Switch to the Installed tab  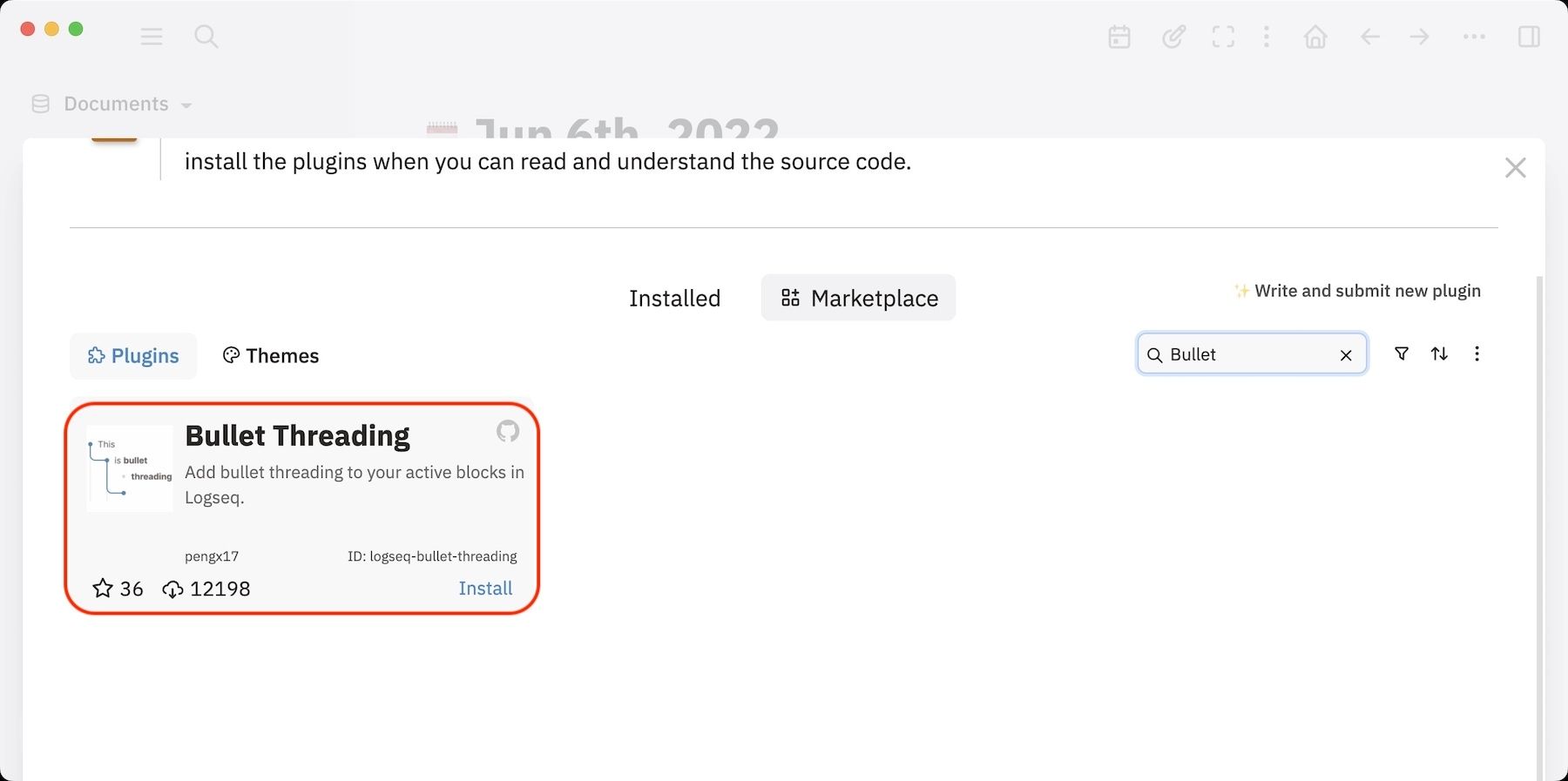pos(674,299)
